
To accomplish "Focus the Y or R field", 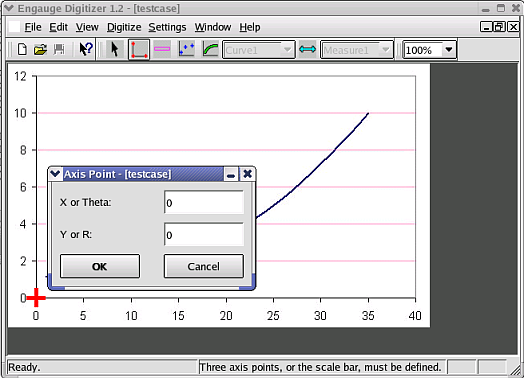I will click(204, 234).
